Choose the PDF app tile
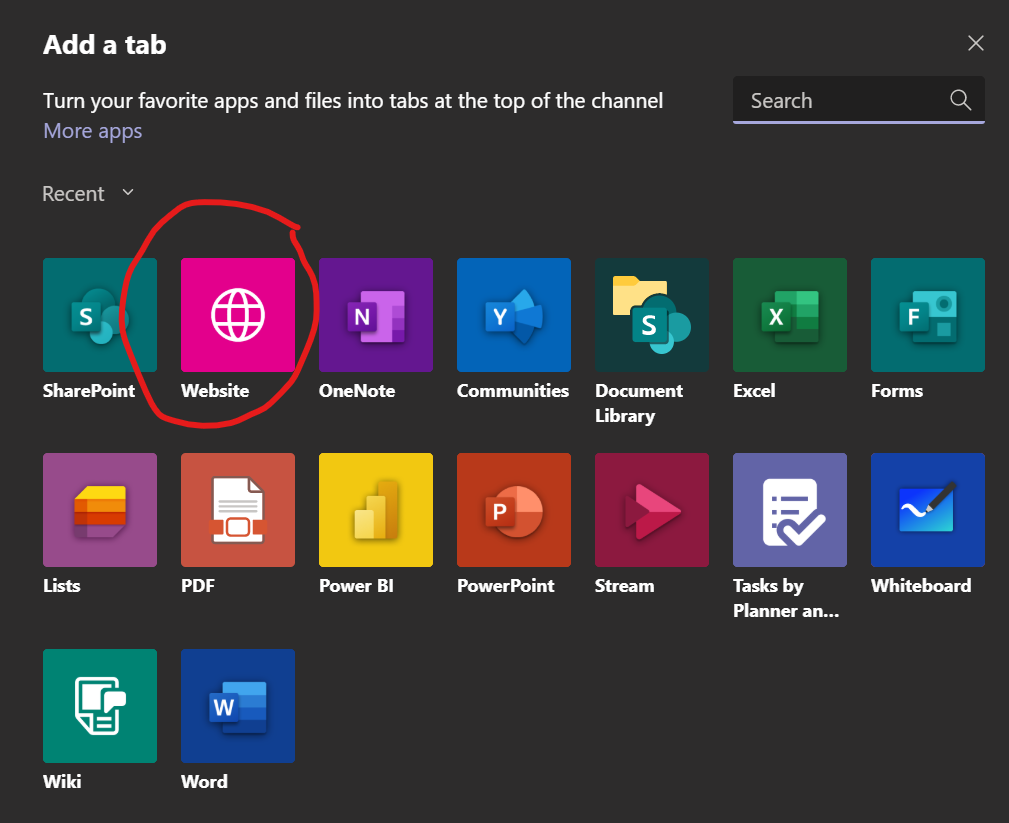Screen dimensions: 1009x823 click(x=237, y=510)
